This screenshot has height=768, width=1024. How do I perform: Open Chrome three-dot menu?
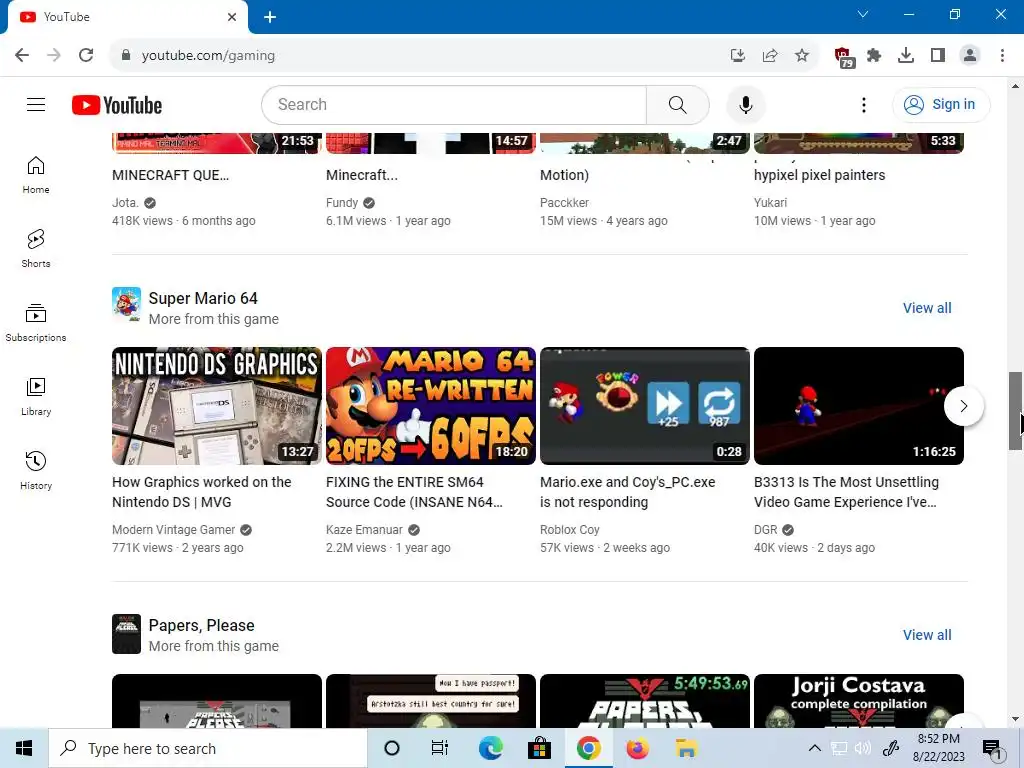tap(1002, 56)
